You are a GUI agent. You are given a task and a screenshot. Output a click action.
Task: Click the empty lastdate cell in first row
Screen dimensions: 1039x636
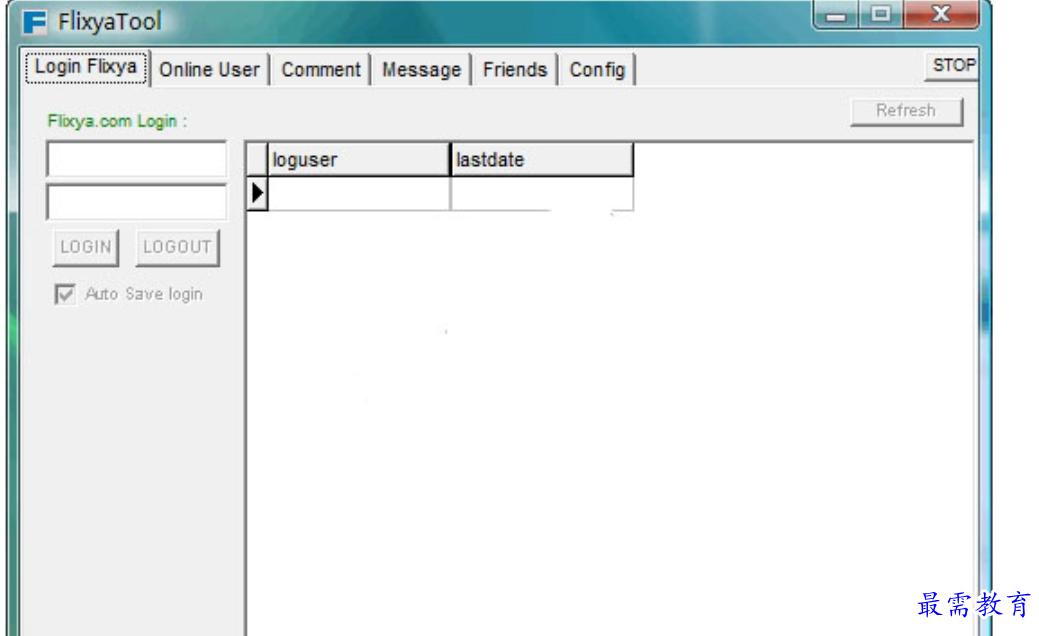[541, 193]
